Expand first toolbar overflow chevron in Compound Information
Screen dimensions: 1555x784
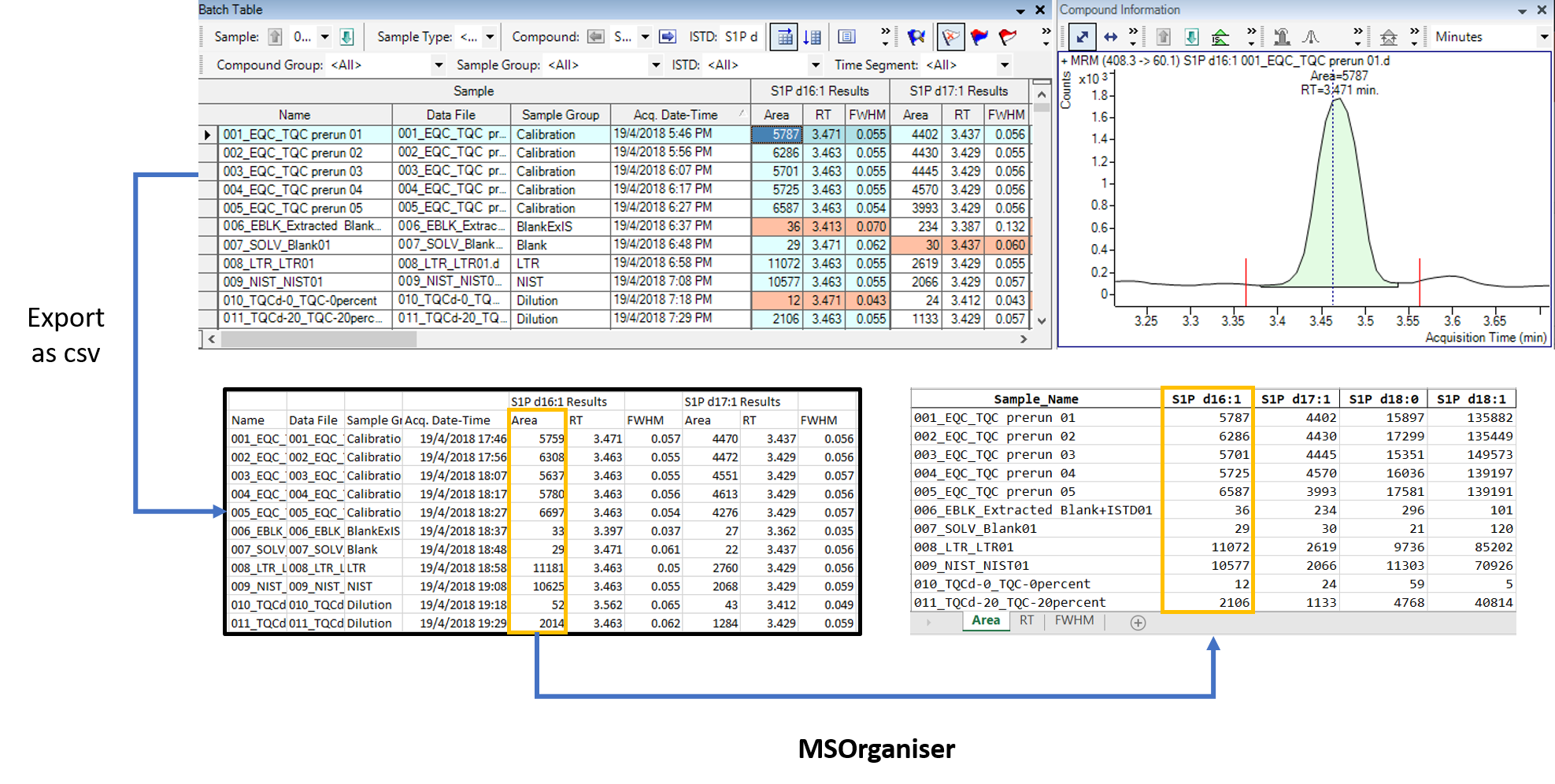point(1133,35)
